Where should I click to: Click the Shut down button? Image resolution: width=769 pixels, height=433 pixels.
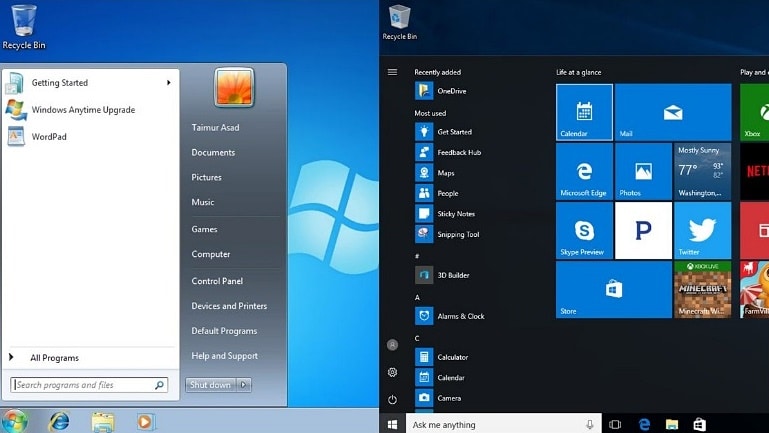click(211, 385)
